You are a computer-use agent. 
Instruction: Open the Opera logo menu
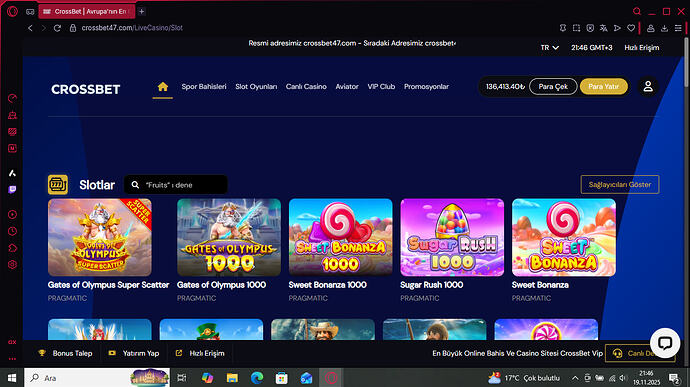click(x=12, y=11)
